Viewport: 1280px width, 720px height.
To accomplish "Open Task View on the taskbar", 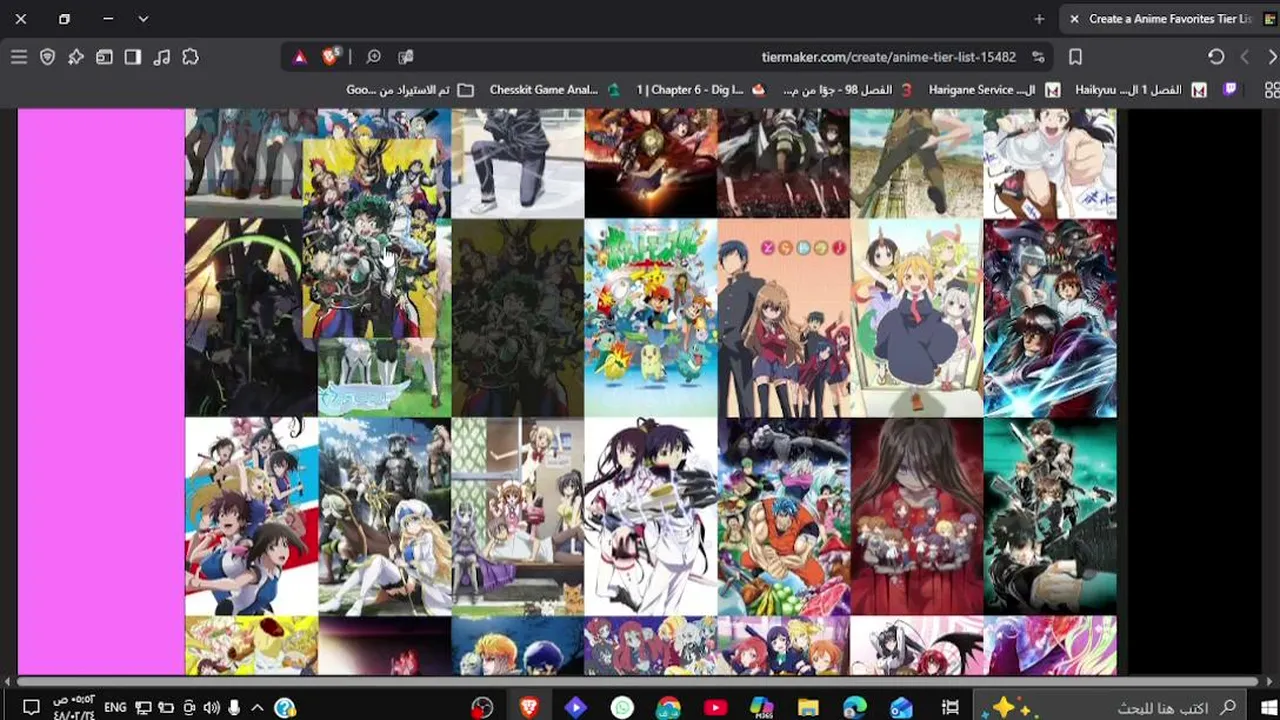I will (950, 707).
